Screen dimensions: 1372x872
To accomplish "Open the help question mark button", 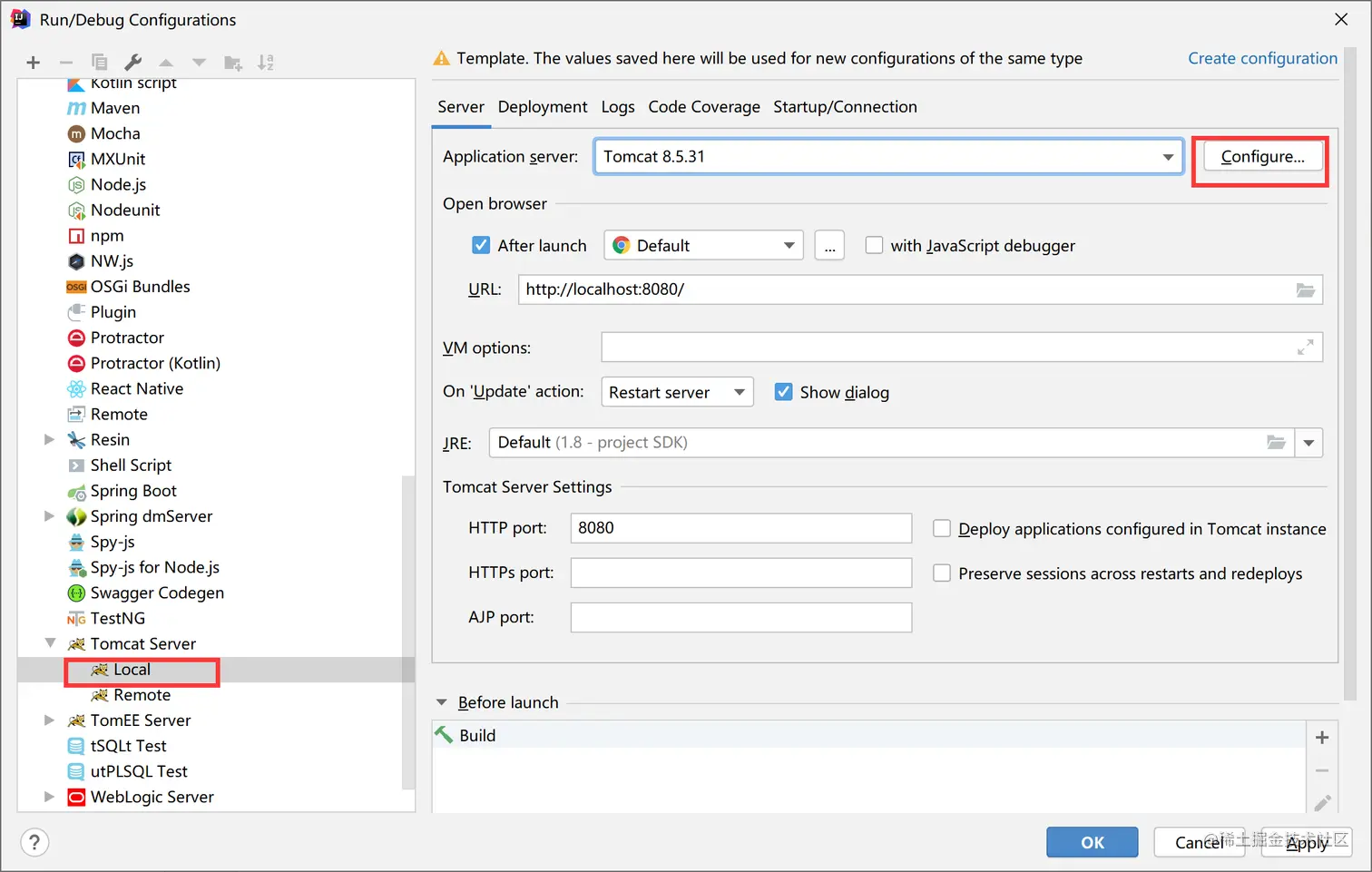I will 34,843.
